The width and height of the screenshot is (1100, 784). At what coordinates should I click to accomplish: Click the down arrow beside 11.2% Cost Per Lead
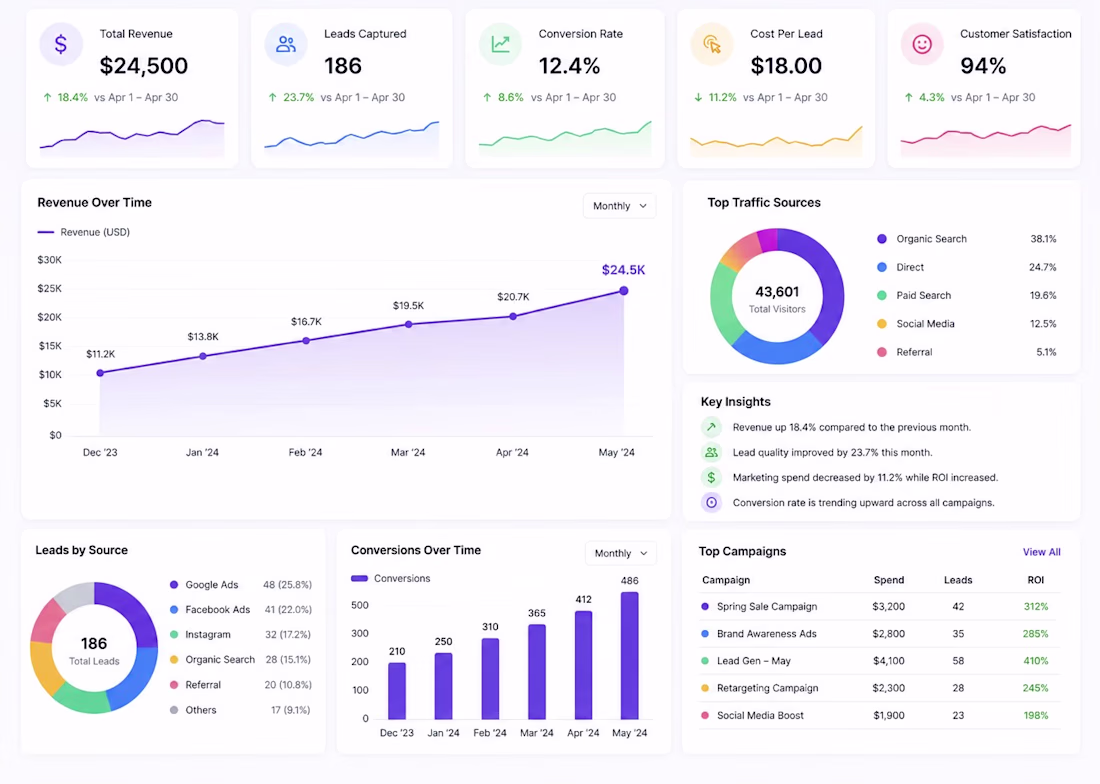coord(698,97)
